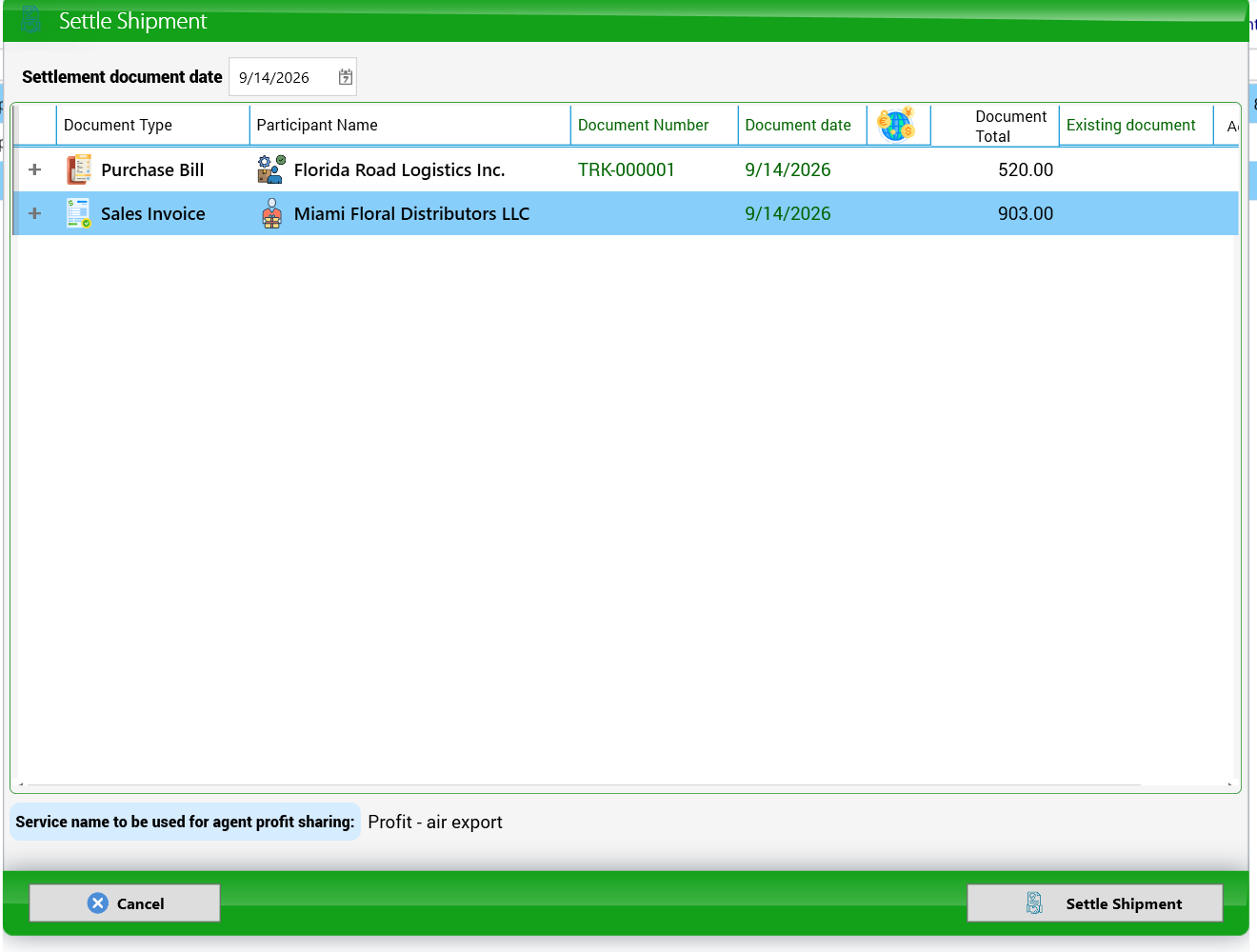Image resolution: width=1257 pixels, height=952 pixels.
Task: Expand the Sales Invoice row
Action: (x=35, y=213)
